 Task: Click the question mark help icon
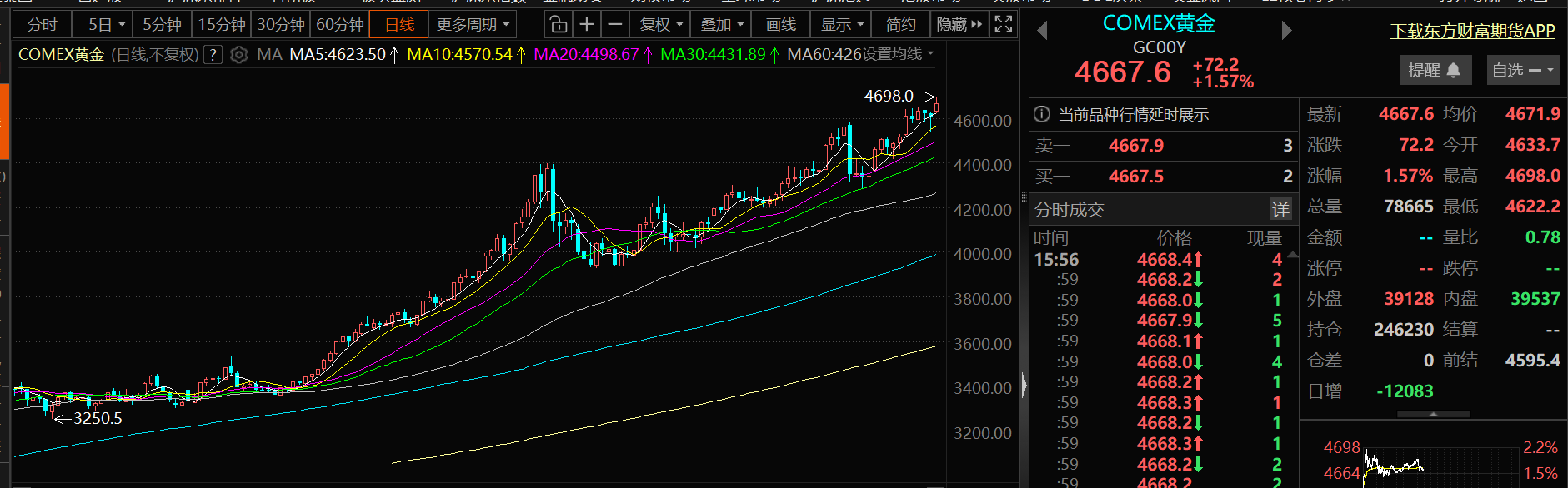point(213,55)
